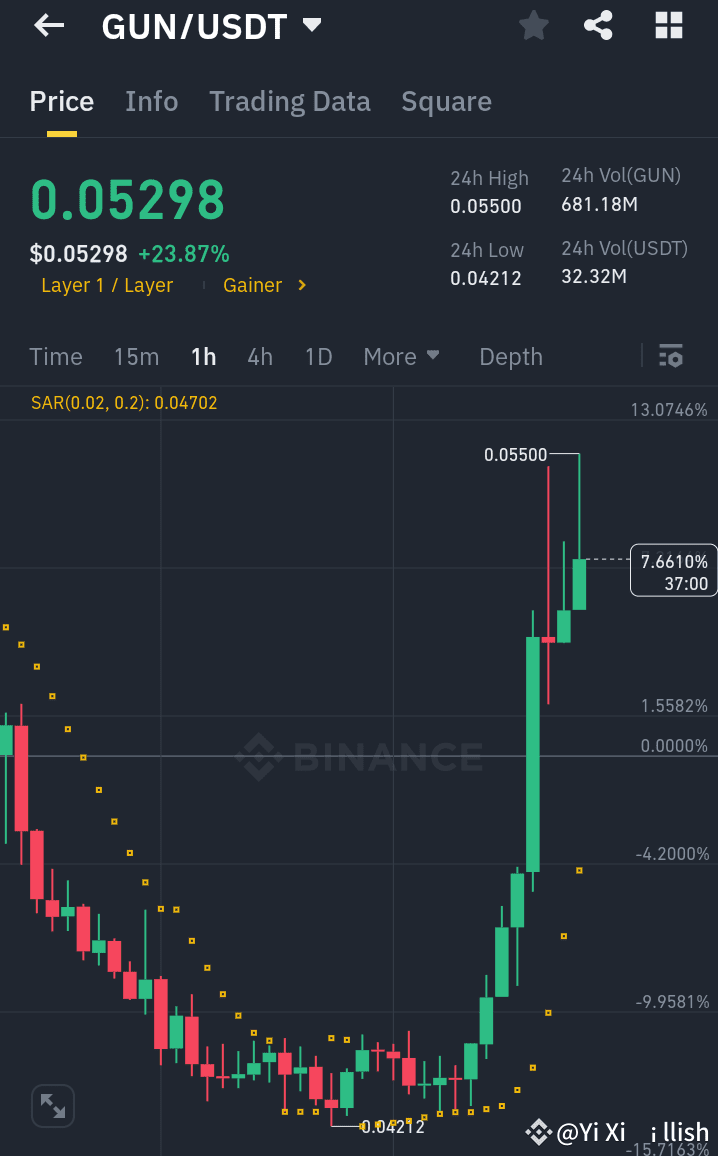The height and width of the screenshot is (1156, 718).
Task: Open chart settings with the candlestick icon
Action: (670, 356)
